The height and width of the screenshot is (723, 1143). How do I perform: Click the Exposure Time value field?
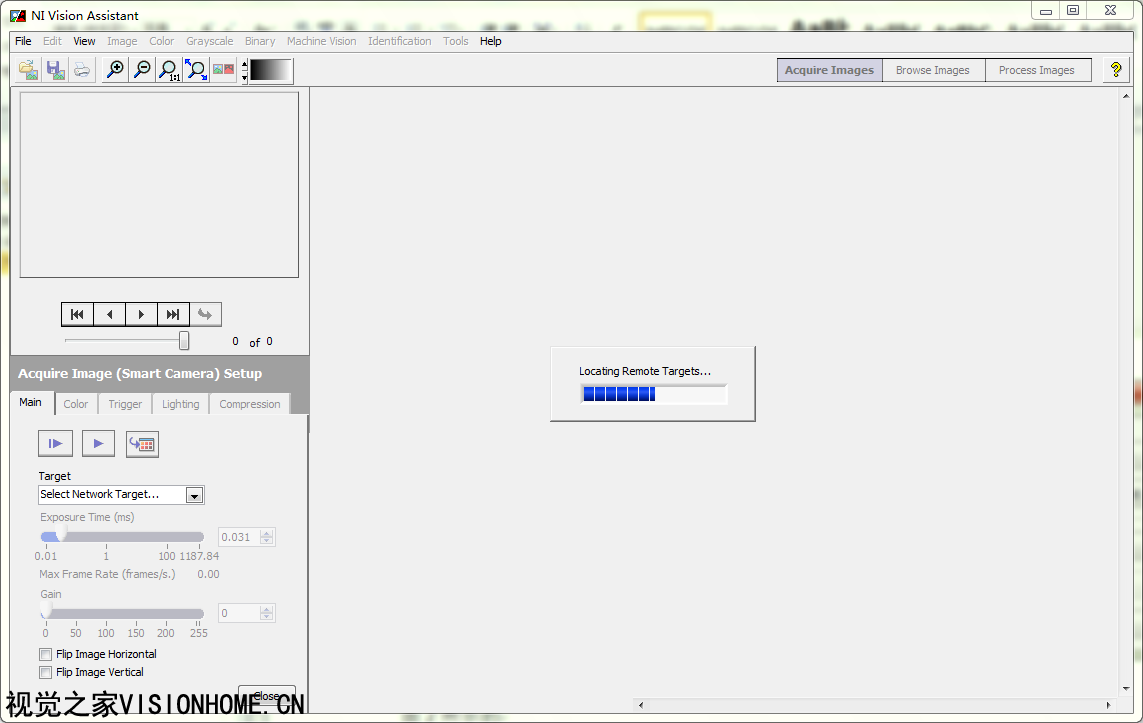pos(239,537)
